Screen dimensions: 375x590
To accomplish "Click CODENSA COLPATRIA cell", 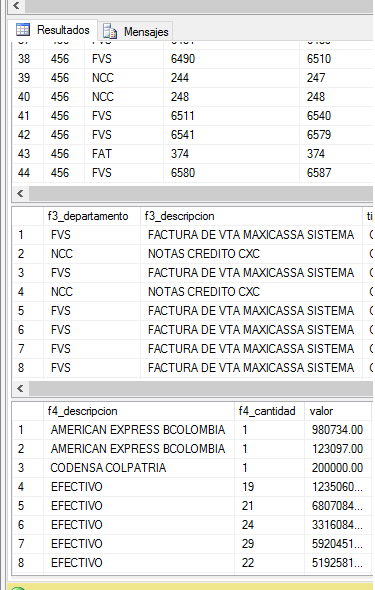I will click(x=139, y=468).
